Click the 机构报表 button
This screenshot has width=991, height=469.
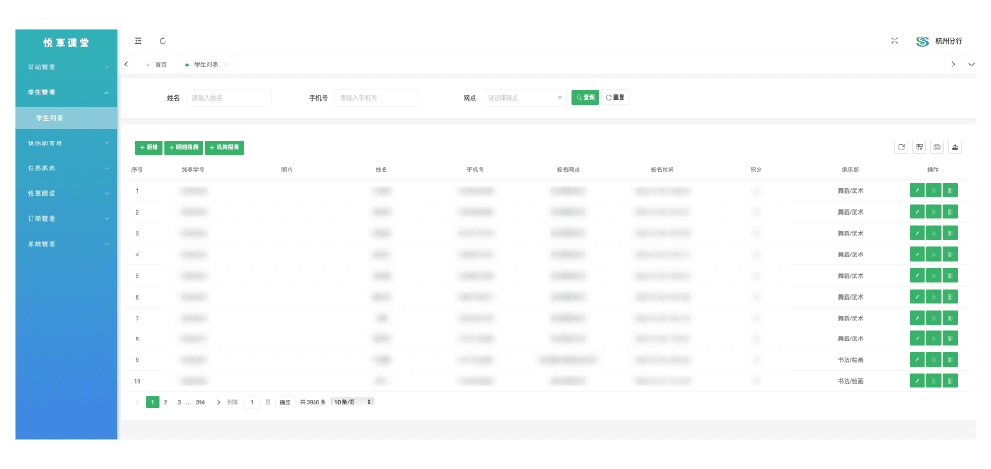(x=224, y=147)
